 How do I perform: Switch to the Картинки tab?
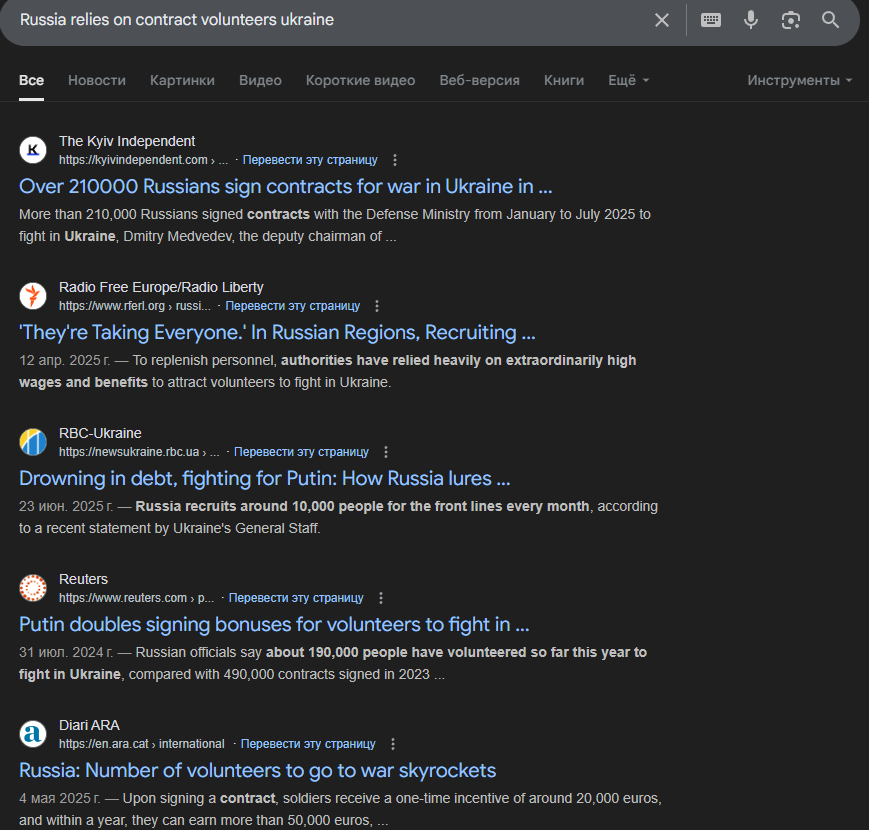(182, 81)
